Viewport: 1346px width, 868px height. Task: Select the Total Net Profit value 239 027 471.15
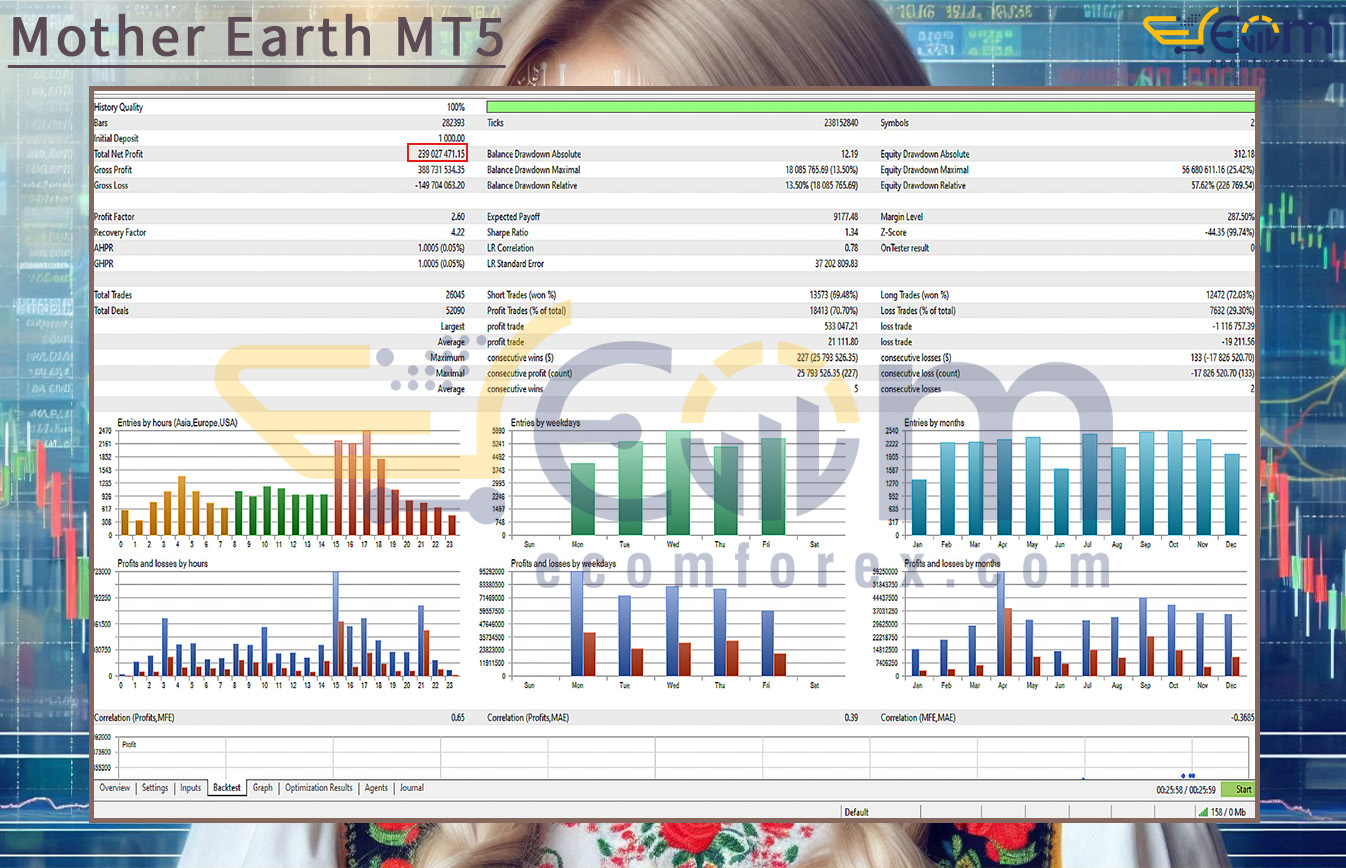441,154
